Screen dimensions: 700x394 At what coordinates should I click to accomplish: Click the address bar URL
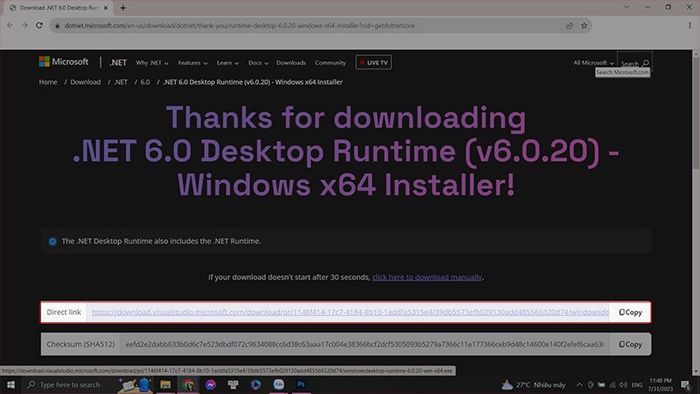point(239,26)
